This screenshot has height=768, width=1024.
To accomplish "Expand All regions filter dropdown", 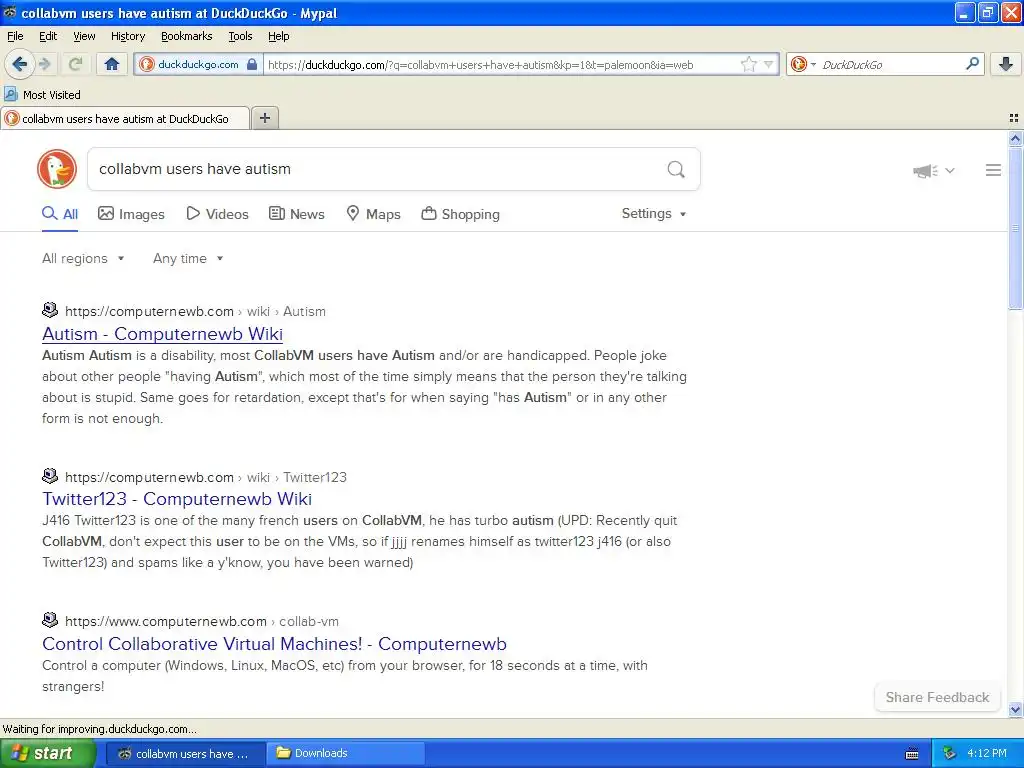I will [83, 259].
